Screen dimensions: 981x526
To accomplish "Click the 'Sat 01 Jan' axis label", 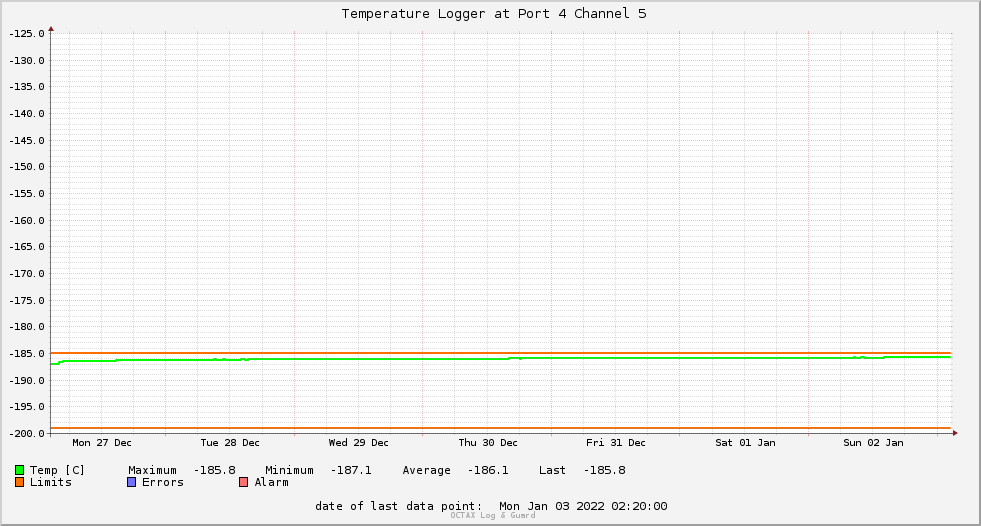I will point(745,443).
